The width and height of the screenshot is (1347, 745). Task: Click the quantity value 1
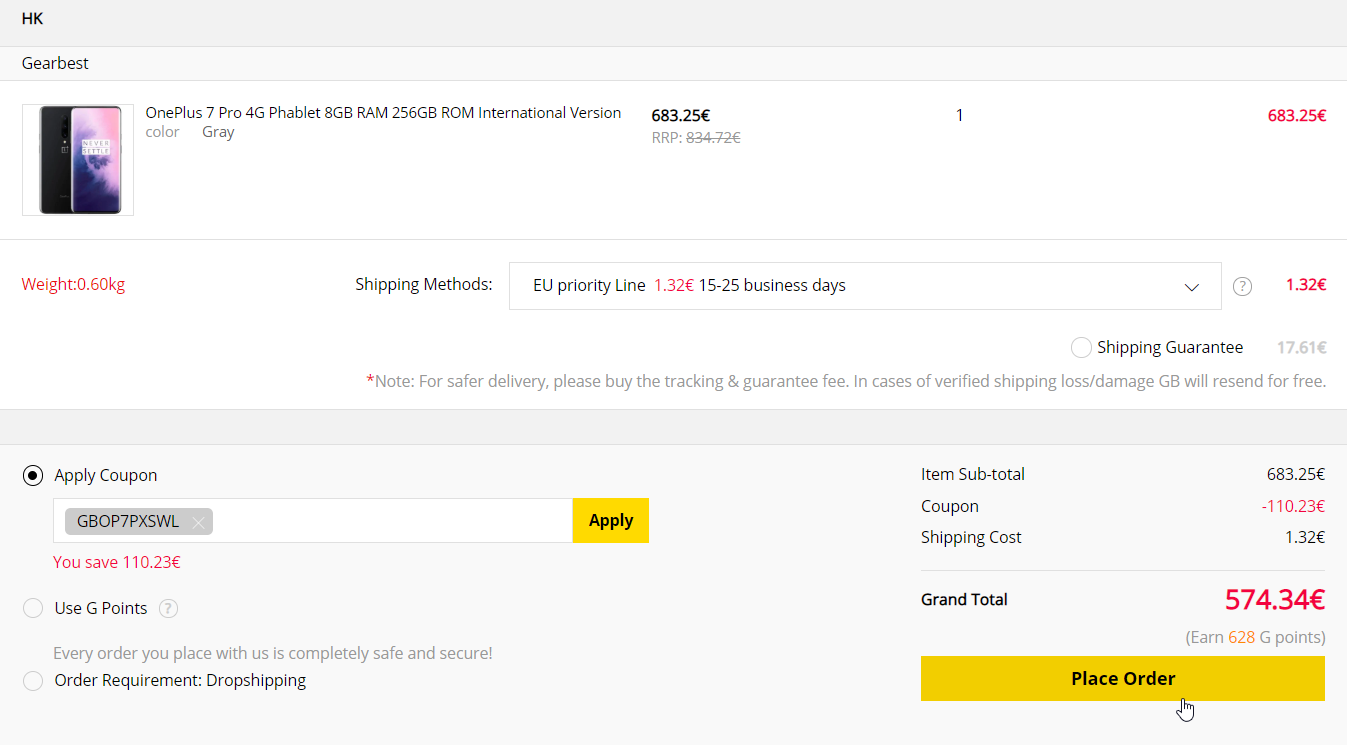959,115
